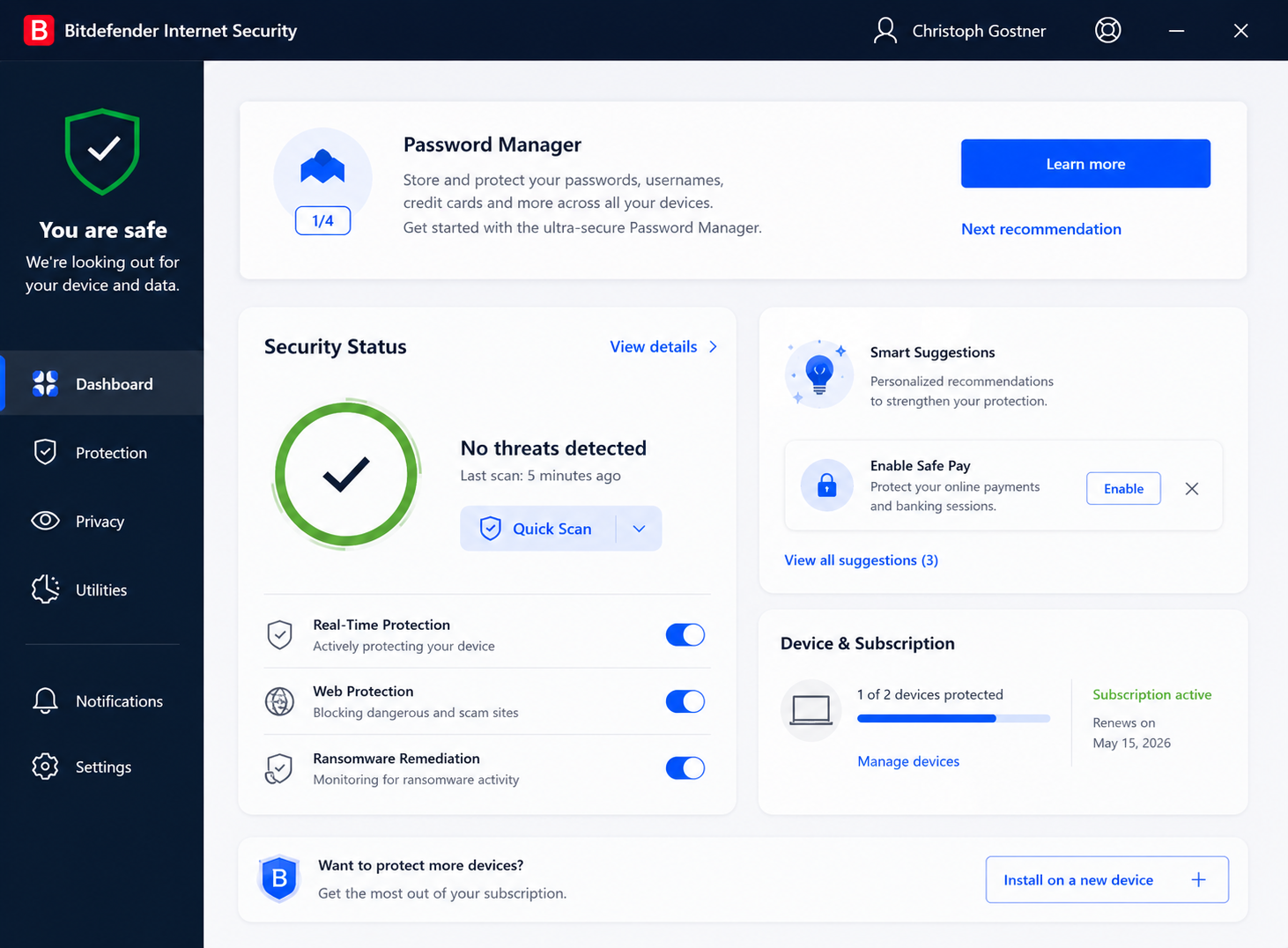
Task: Open View all suggestions (3)
Action: (x=861, y=560)
